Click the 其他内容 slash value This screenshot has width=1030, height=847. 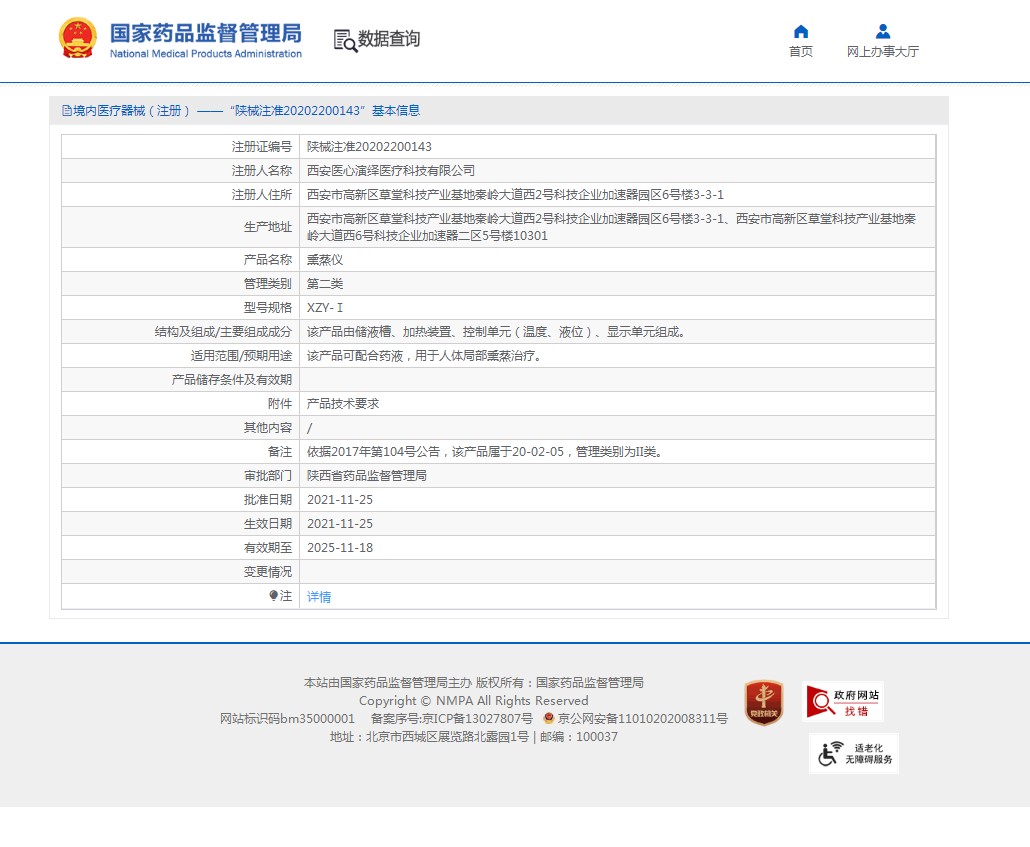309,428
